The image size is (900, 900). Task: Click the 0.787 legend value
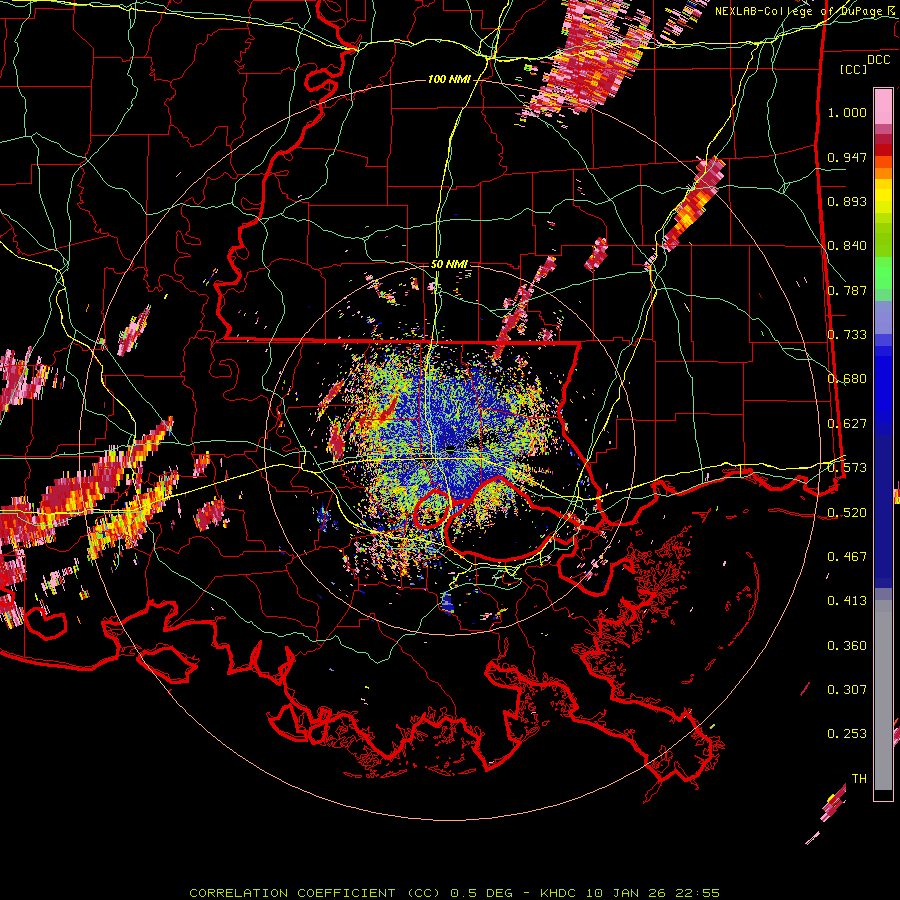847,290
